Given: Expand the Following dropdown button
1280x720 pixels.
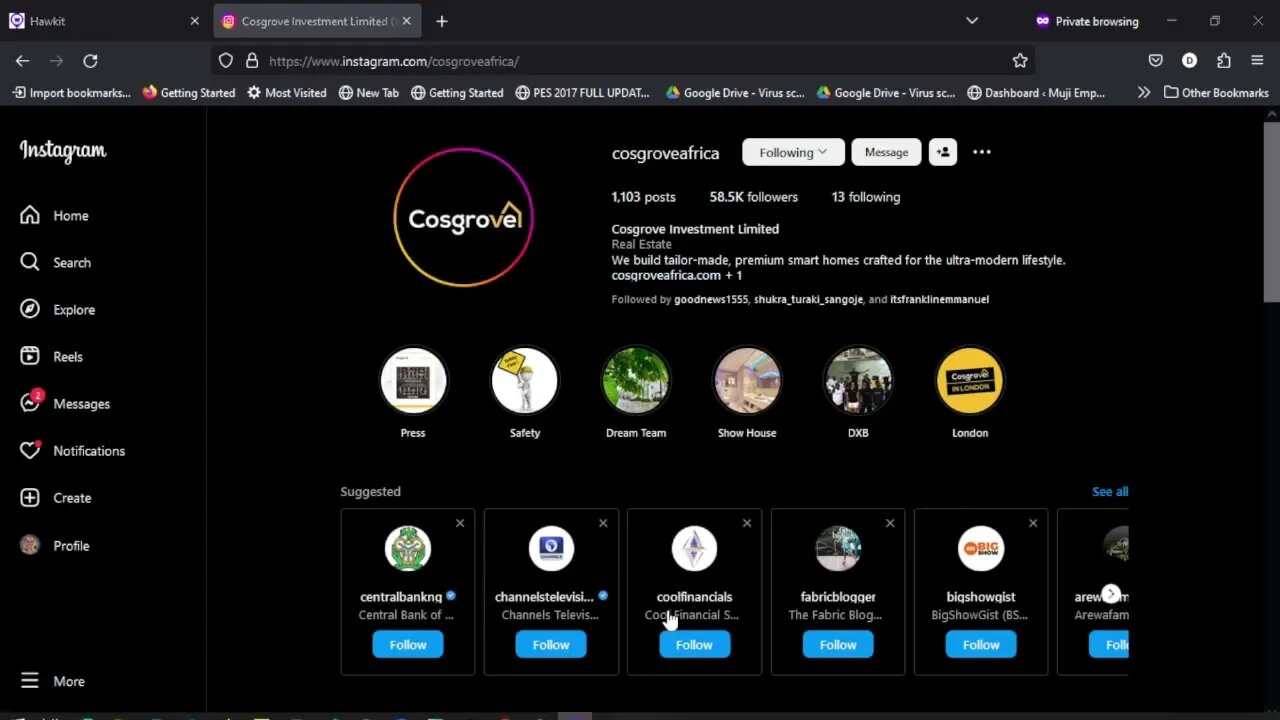Looking at the screenshot, I should (793, 152).
